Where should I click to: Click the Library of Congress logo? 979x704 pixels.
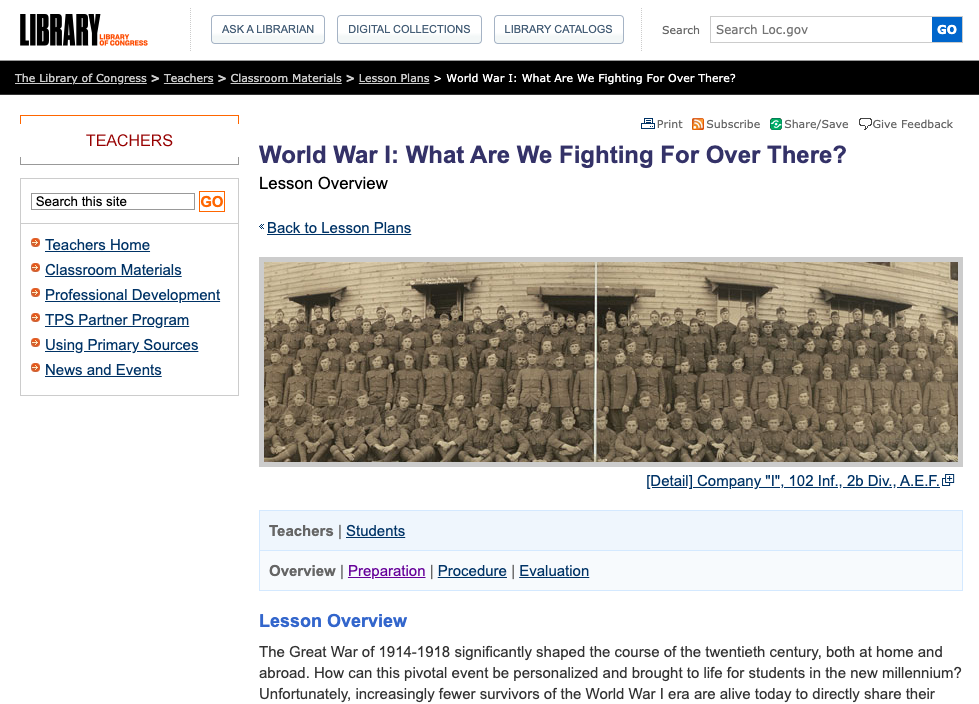pos(83,30)
